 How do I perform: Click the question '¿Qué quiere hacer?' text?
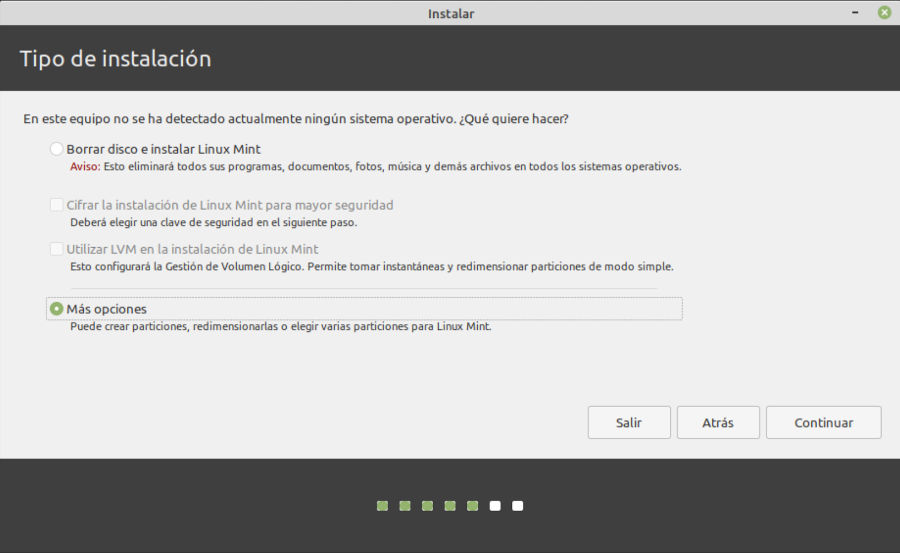point(514,119)
